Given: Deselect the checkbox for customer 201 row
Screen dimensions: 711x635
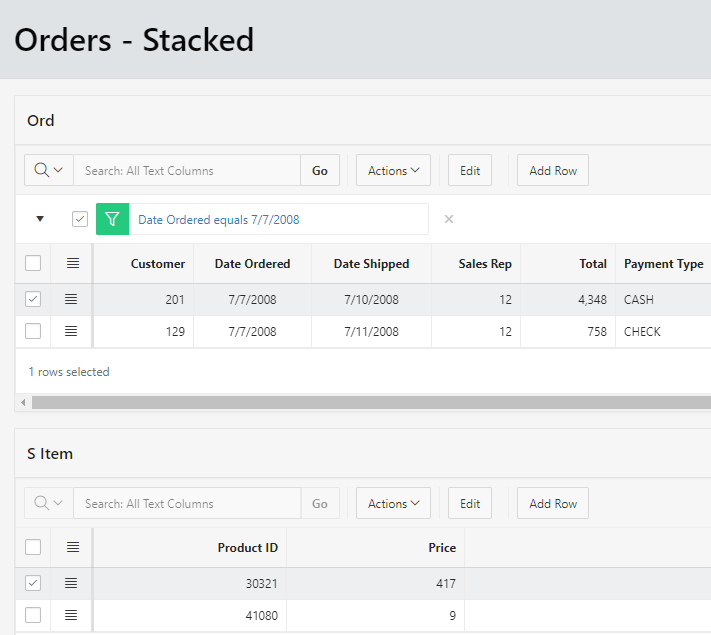Looking at the screenshot, I should point(33,299).
